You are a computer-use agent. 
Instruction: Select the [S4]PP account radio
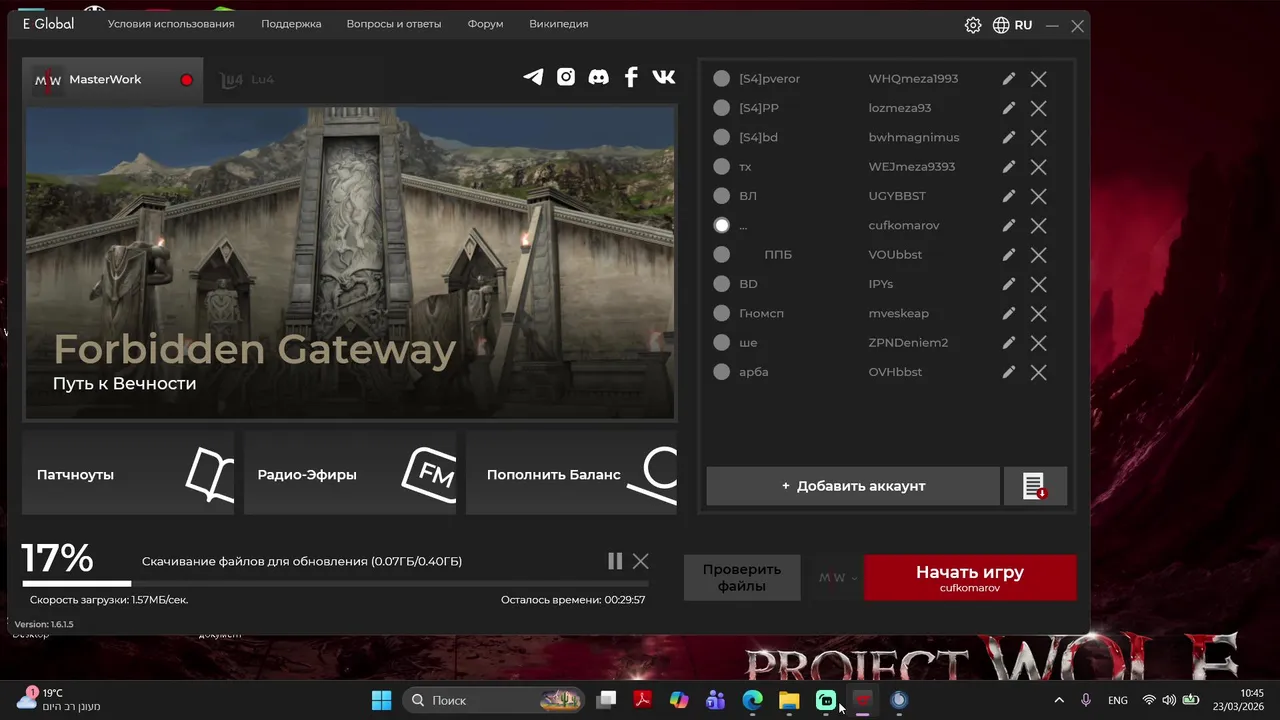(721, 108)
